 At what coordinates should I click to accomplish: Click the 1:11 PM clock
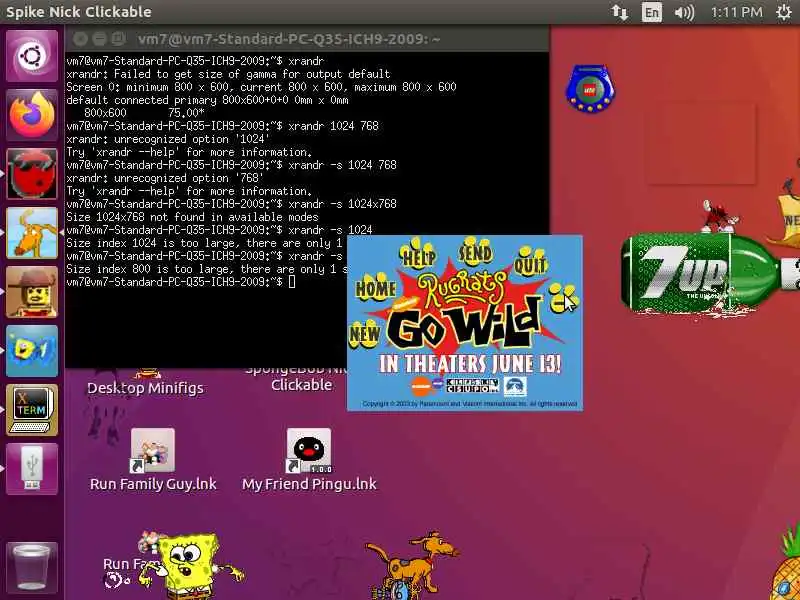[x=736, y=12]
